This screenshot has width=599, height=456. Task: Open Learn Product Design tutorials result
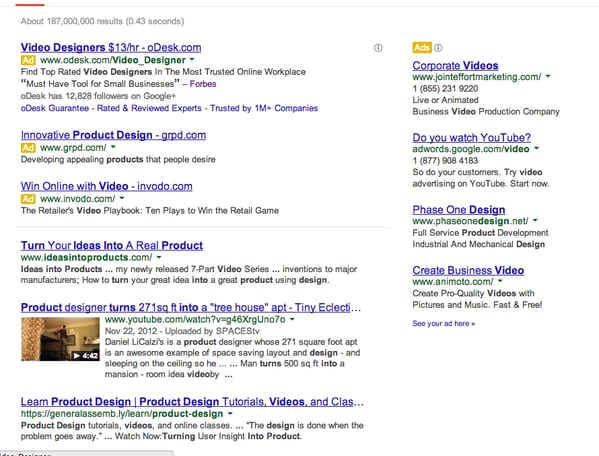192,401
